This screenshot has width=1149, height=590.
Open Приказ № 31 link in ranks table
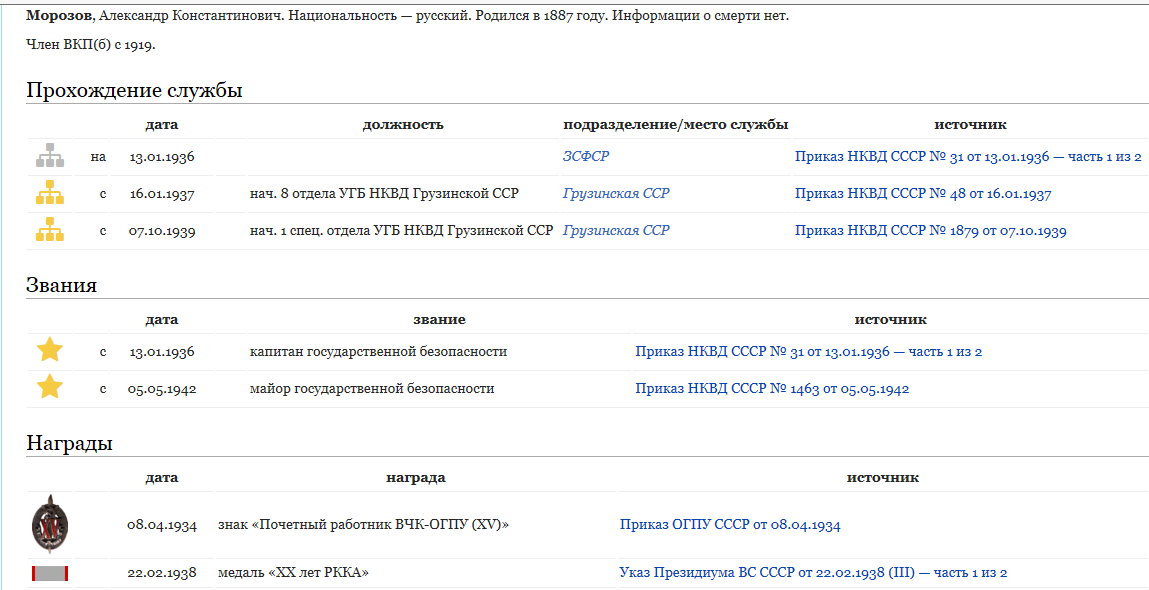pyautogui.click(x=808, y=352)
